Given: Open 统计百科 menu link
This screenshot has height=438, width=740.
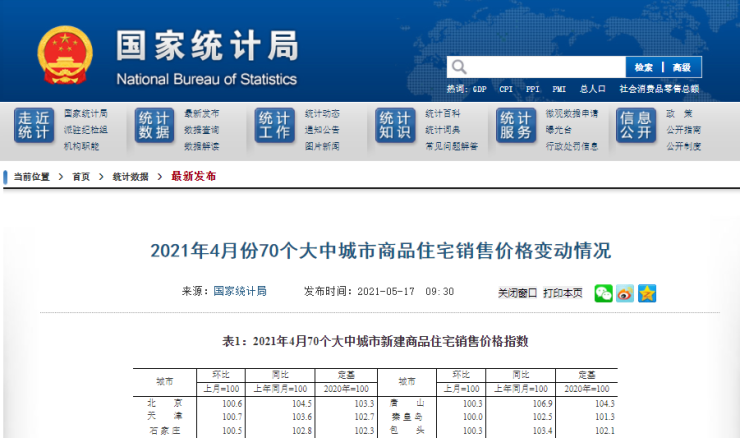Looking at the screenshot, I should tap(442, 113).
